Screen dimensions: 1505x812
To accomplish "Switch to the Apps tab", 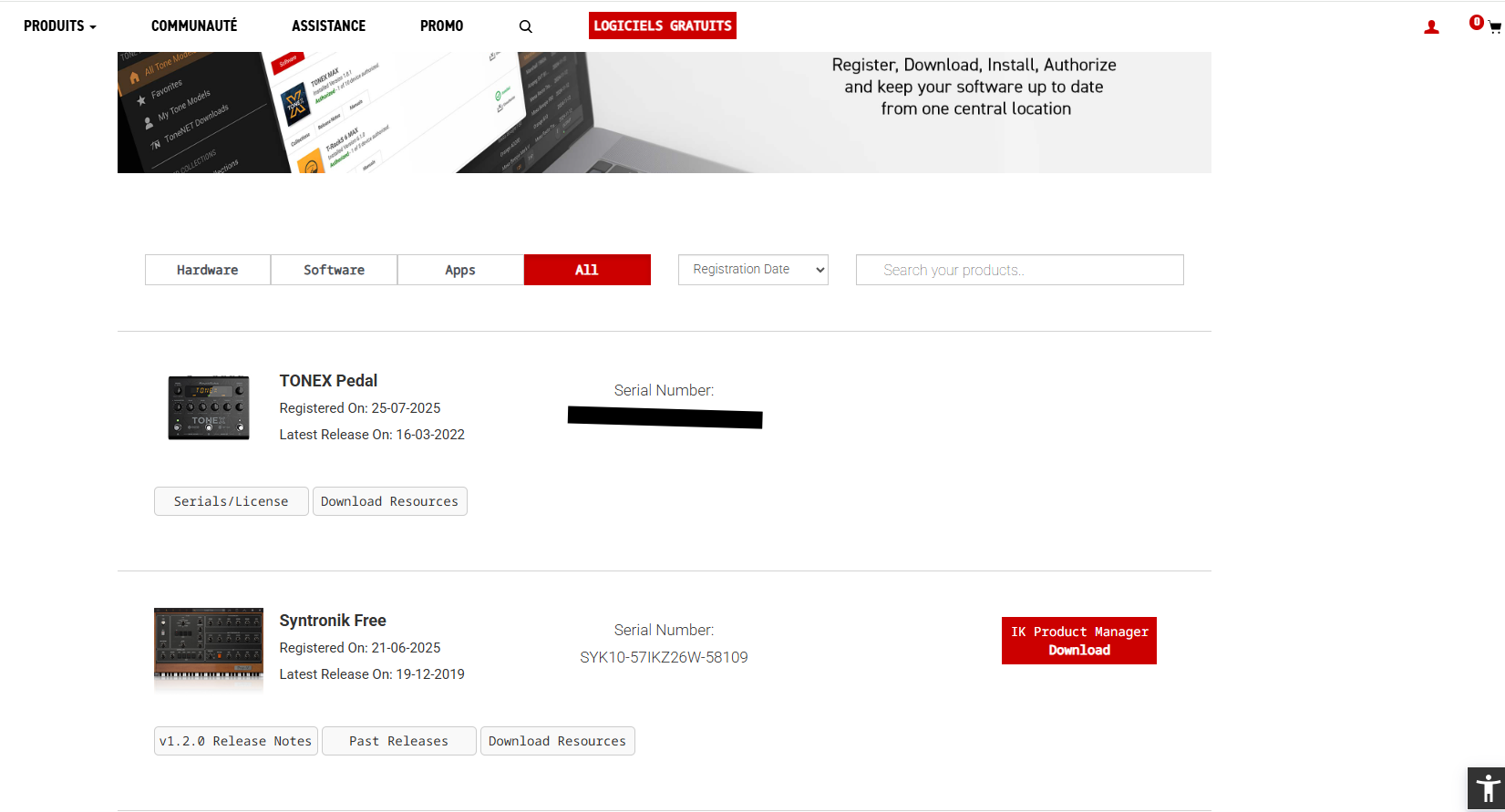I will coord(460,270).
